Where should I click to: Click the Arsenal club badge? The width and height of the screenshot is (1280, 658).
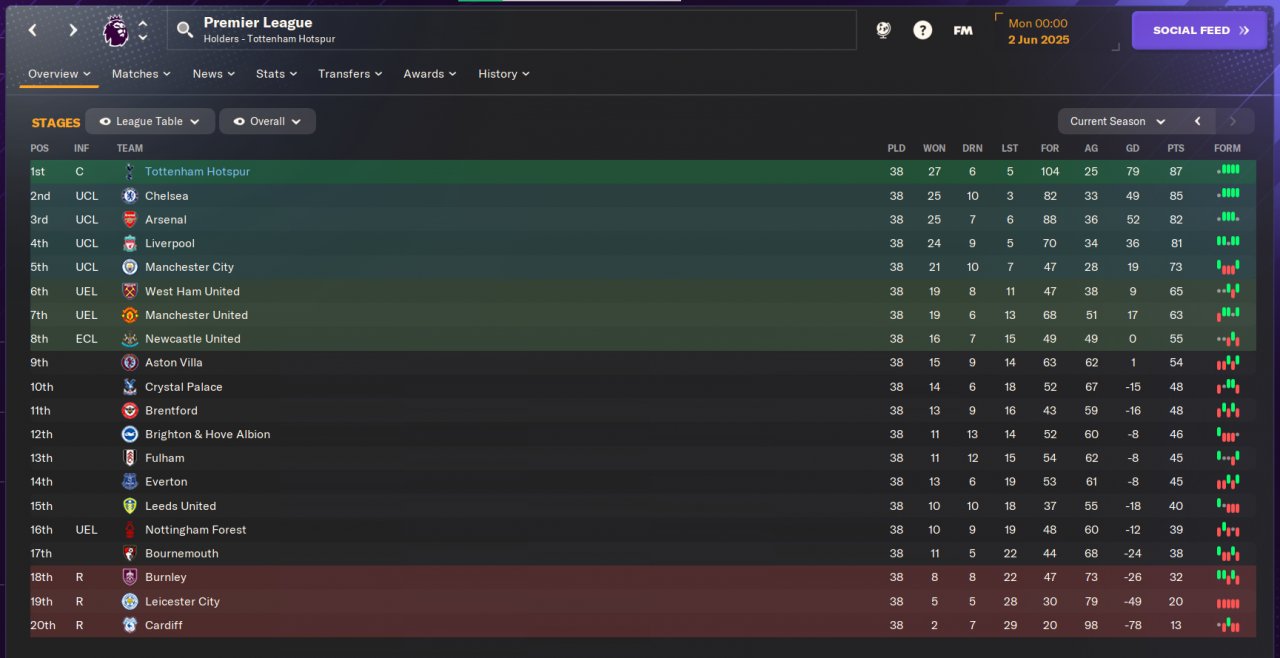point(129,220)
